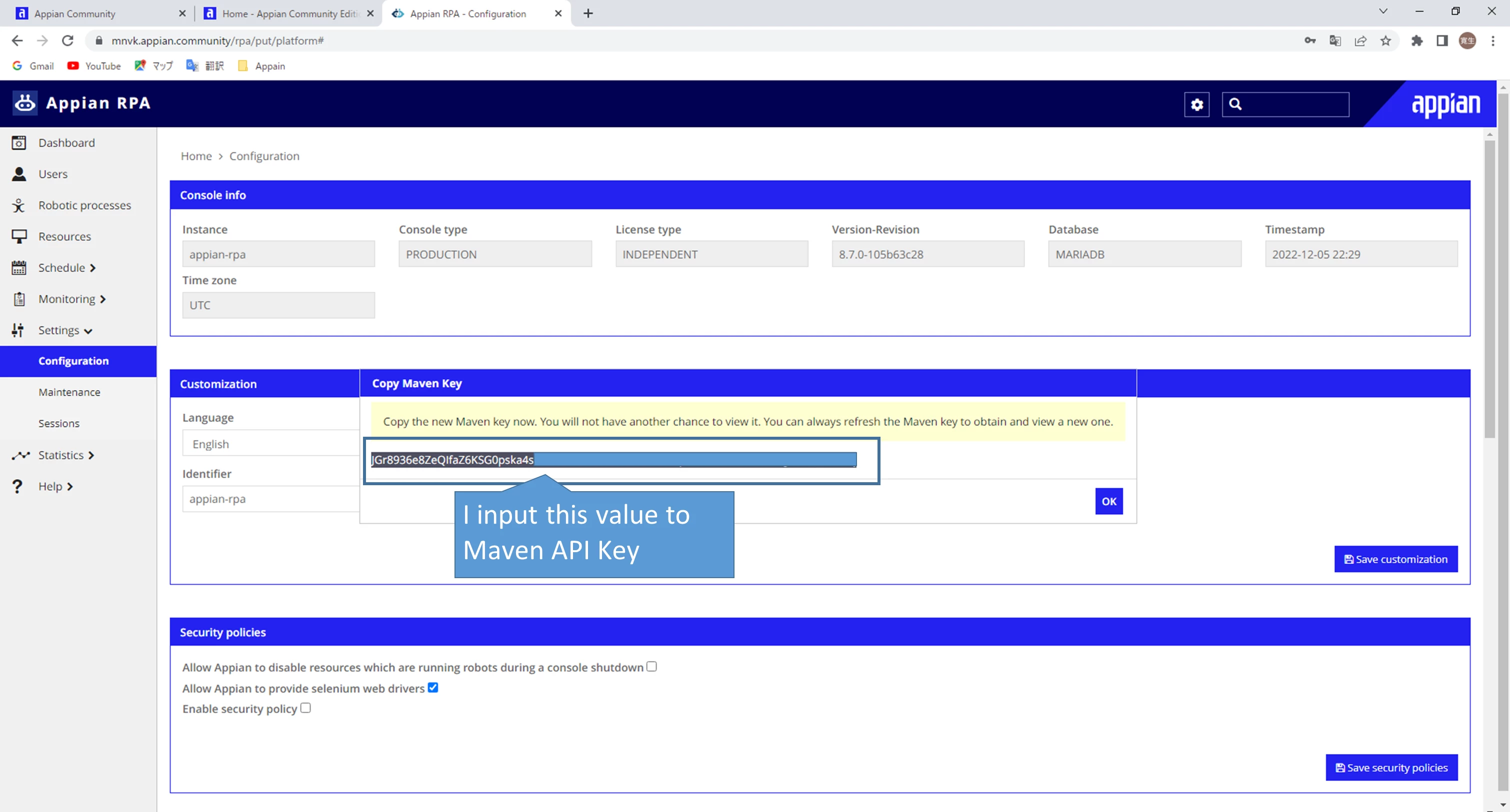Click the Maven key text field
The image size is (1510, 812).
pyautogui.click(x=613, y=459)
